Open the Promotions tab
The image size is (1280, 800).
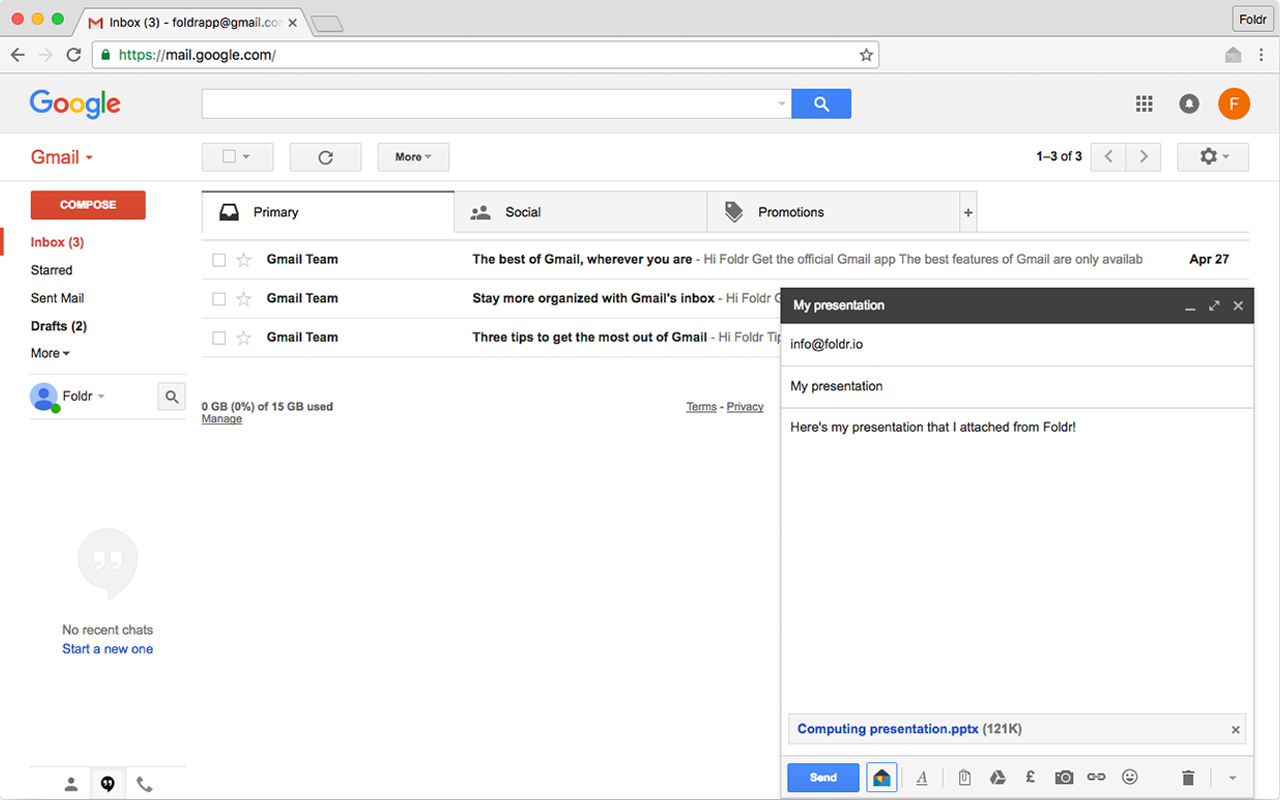(x=790, y=212)
